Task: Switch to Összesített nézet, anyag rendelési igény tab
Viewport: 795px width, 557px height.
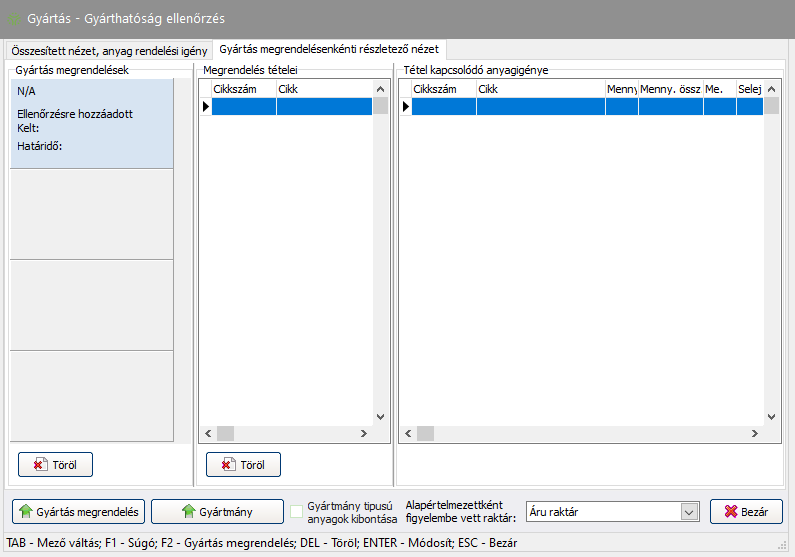Action: click(x=109, y=50)
